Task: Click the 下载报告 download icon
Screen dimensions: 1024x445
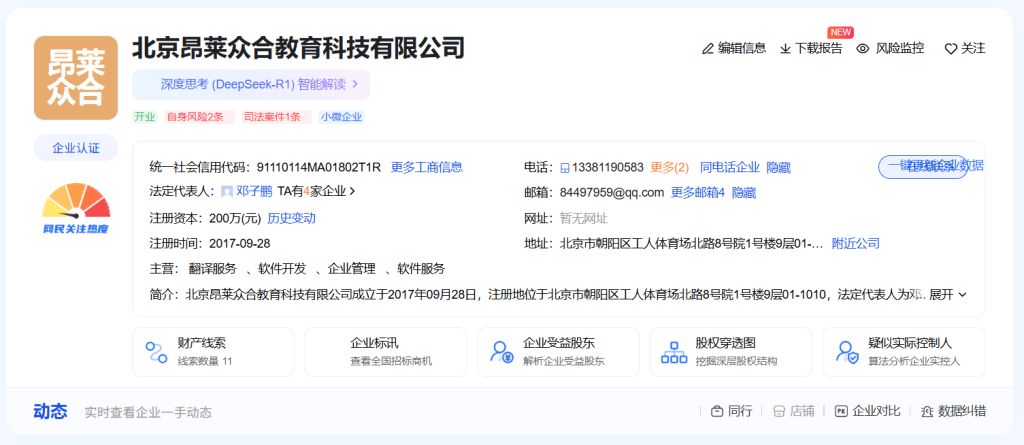Action: click(786, 48)
